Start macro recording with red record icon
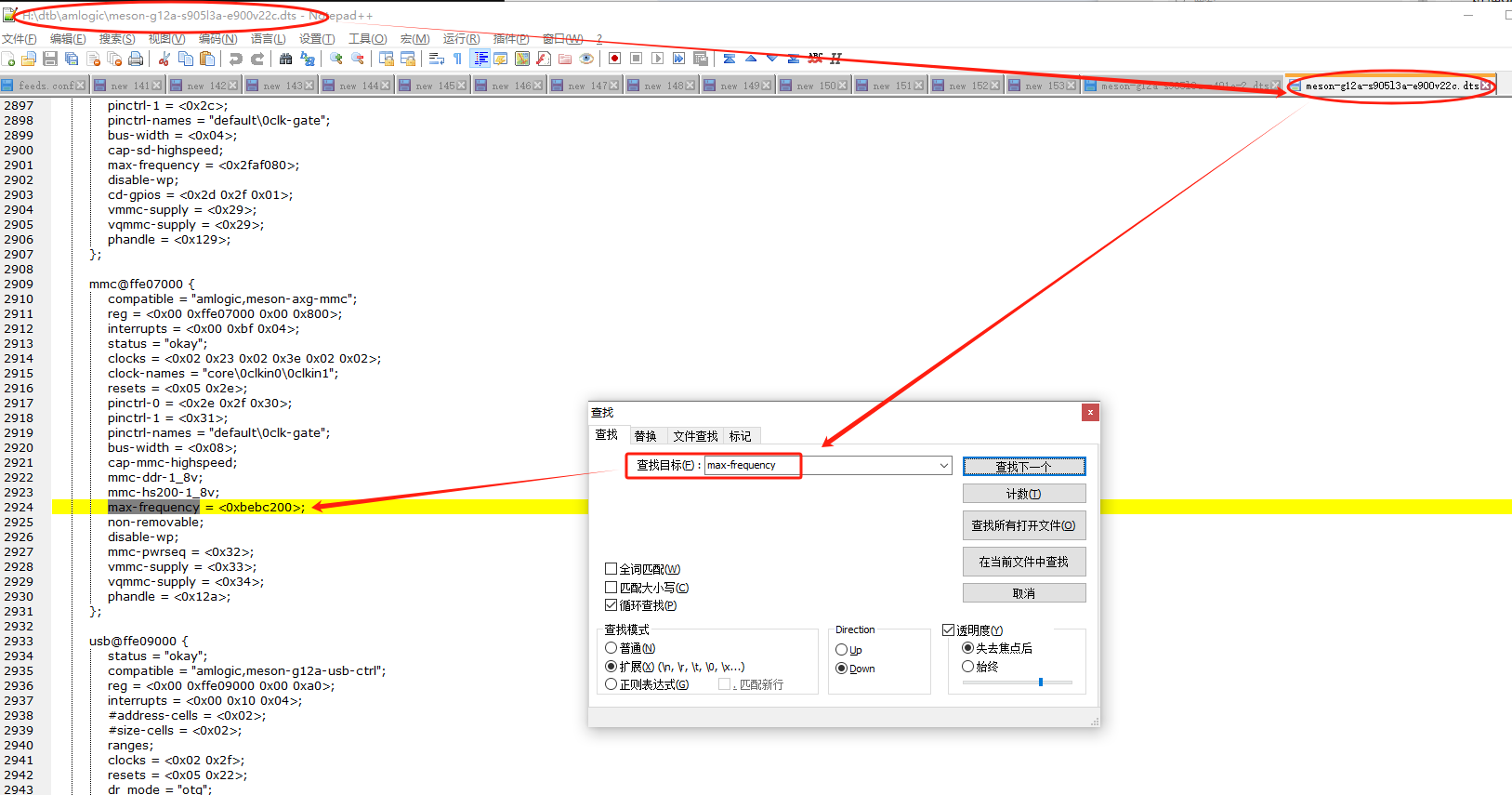 pyautogui.click(x=614, y=59)
